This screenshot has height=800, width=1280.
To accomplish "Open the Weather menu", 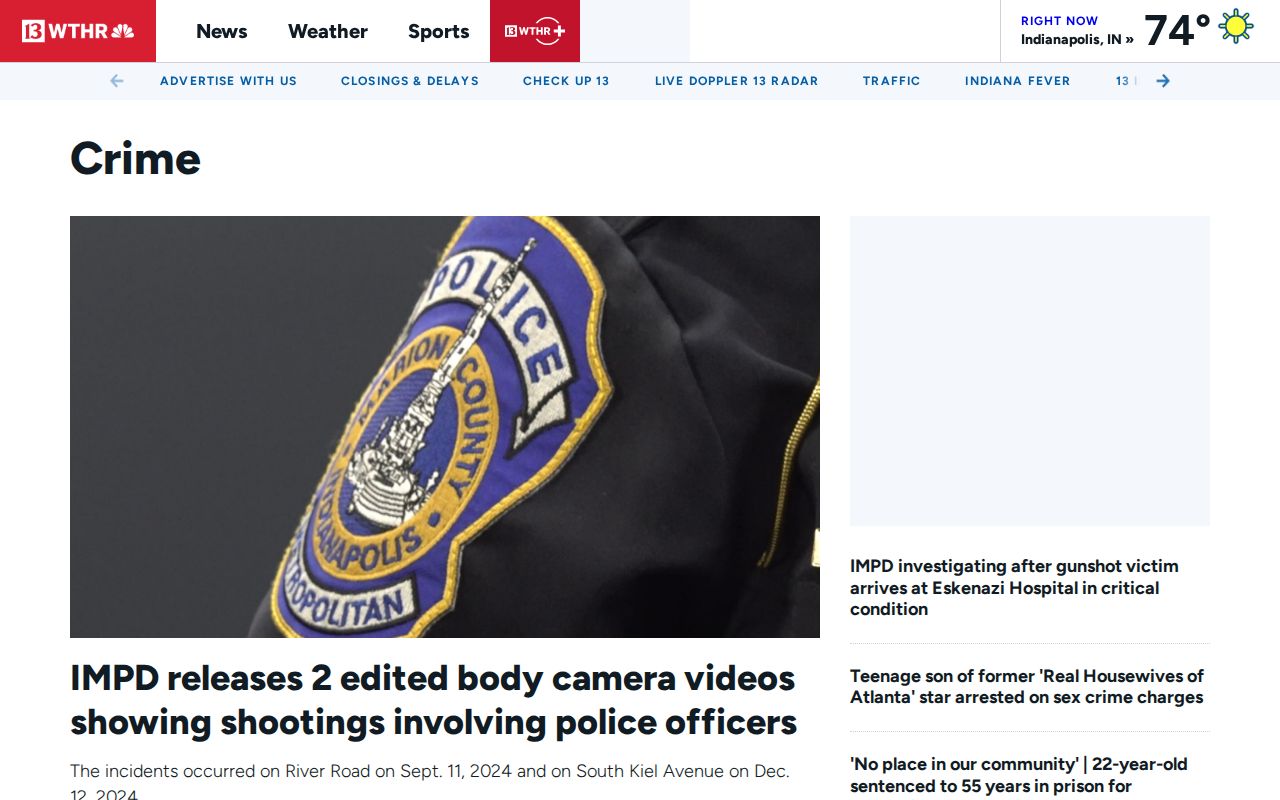I will [x=328, y=31].
